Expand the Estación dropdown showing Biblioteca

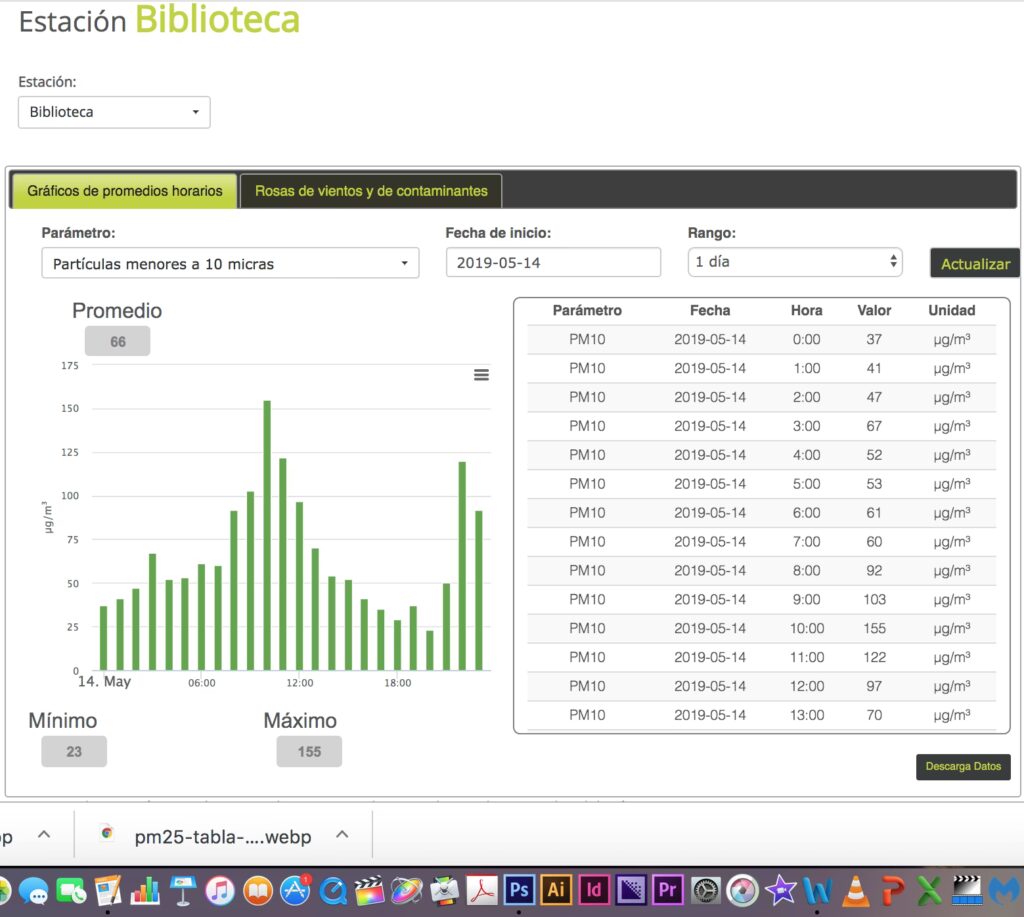[x=114, y=112]
